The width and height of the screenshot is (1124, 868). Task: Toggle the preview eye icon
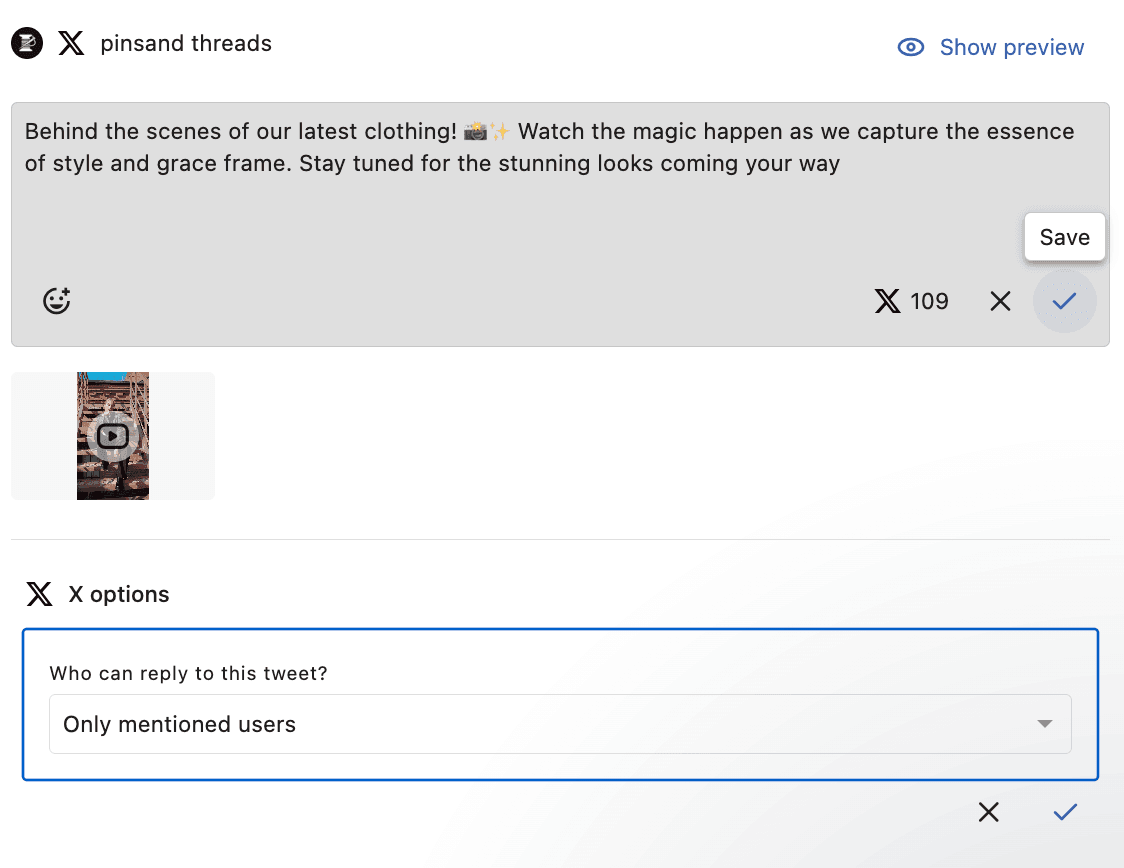(x=910, y=48)
